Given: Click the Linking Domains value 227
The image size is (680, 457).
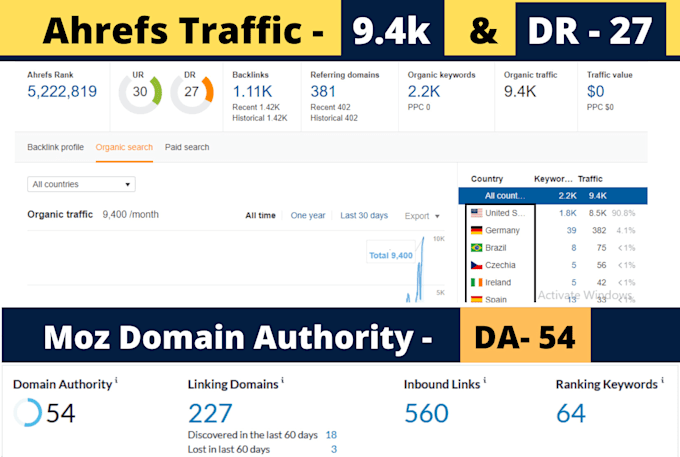Looking at the screenshot, I should [x=210, y=413].
